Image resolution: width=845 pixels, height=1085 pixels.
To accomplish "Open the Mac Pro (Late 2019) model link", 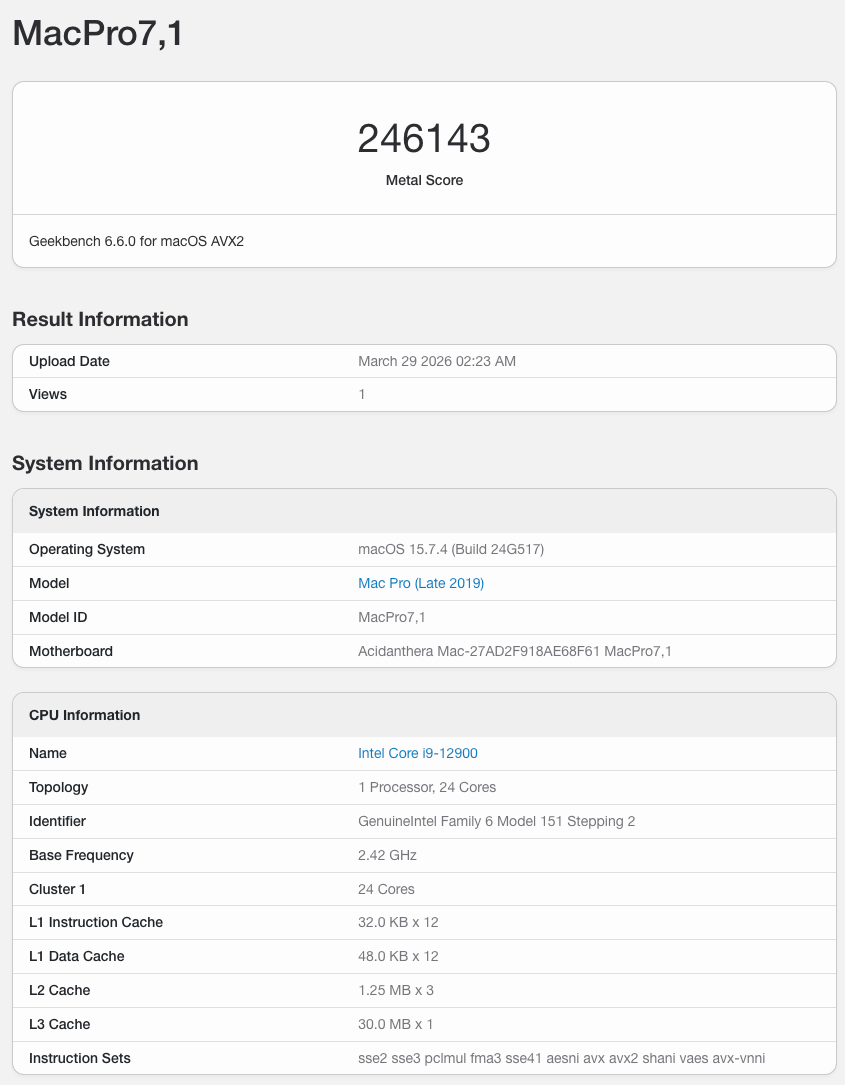I will 420,583.
